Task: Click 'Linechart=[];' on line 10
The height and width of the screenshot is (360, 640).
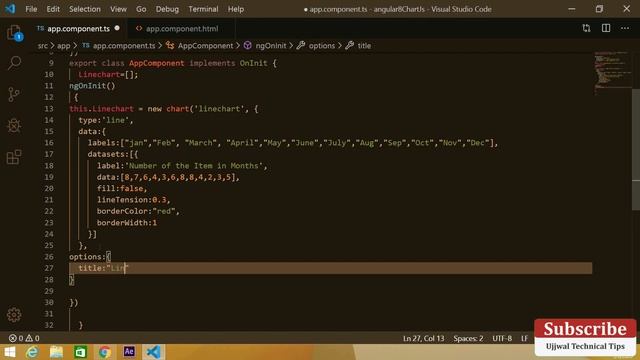Action: pos(108,75)
